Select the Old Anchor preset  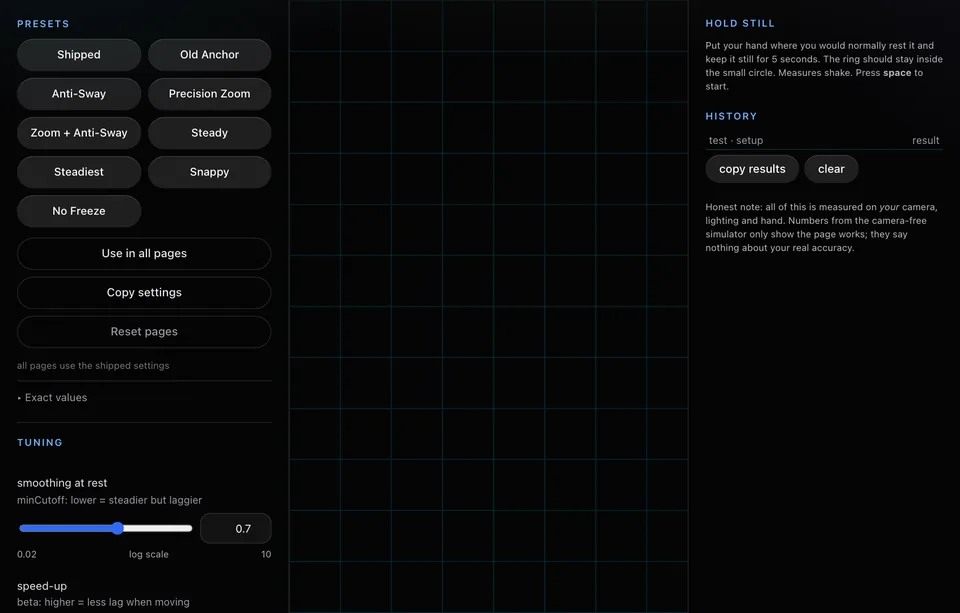click(209, 55)
